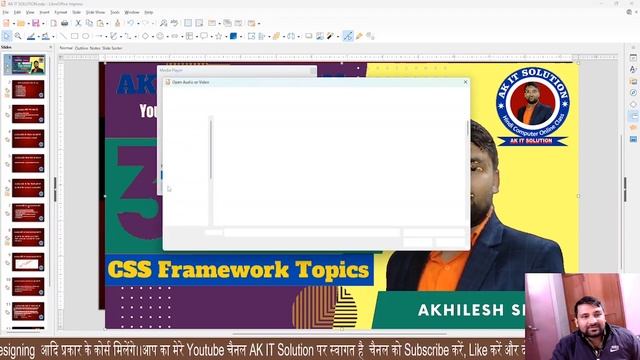Expand the Paste options dropdown arrow
Image resolution: width=640 pixels, height=360 pixels.
point(107,24)
